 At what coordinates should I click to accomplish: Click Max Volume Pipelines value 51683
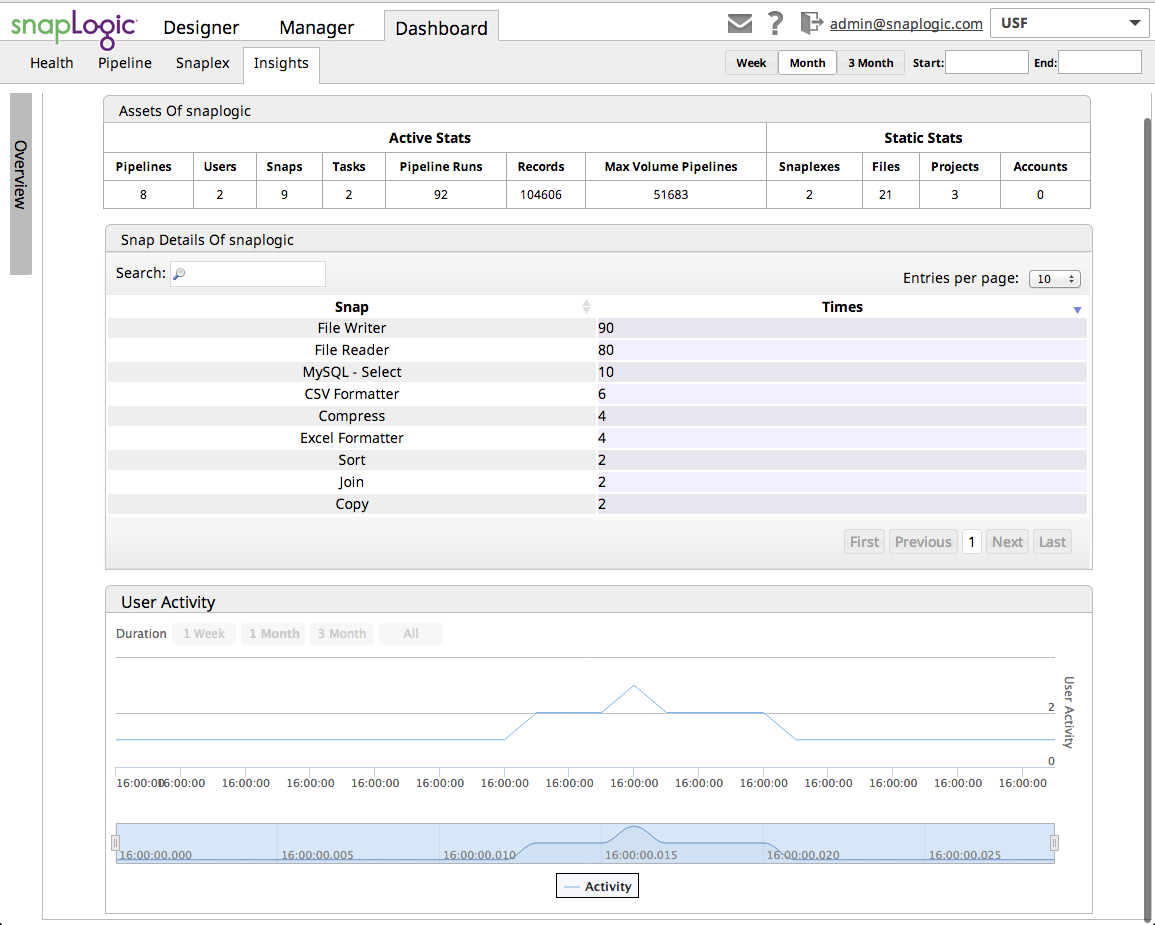coord(670,194)
